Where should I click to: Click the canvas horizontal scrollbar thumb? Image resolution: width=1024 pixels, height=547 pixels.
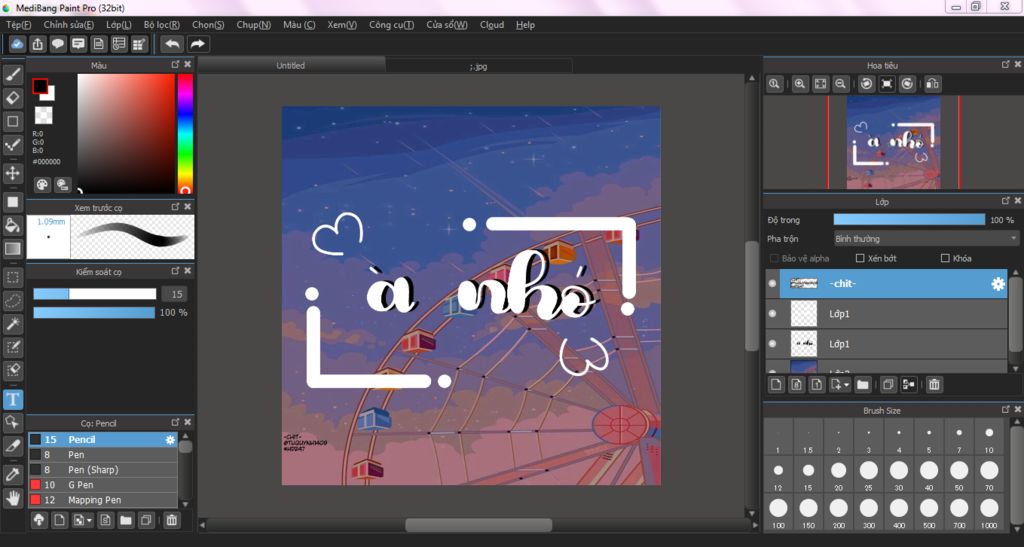click(479, 525)
